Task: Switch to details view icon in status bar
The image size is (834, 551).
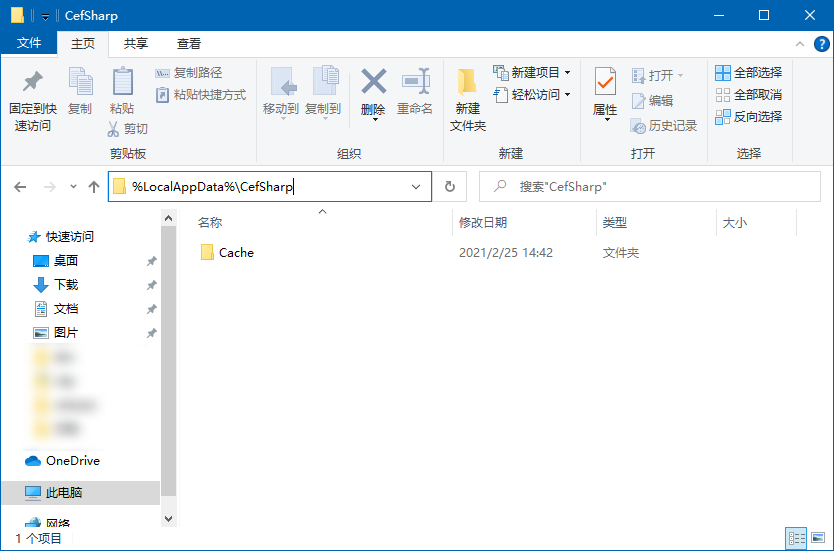Action: (x=796, y=538)
